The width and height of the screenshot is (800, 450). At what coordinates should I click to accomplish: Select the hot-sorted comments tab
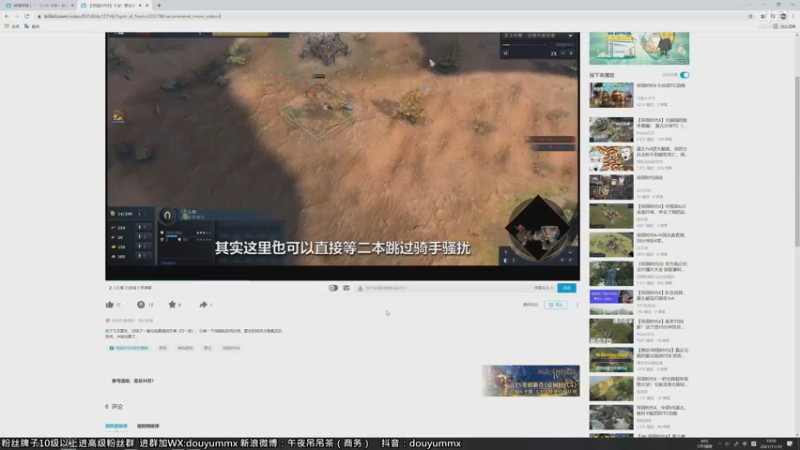[x=116, y=426]
